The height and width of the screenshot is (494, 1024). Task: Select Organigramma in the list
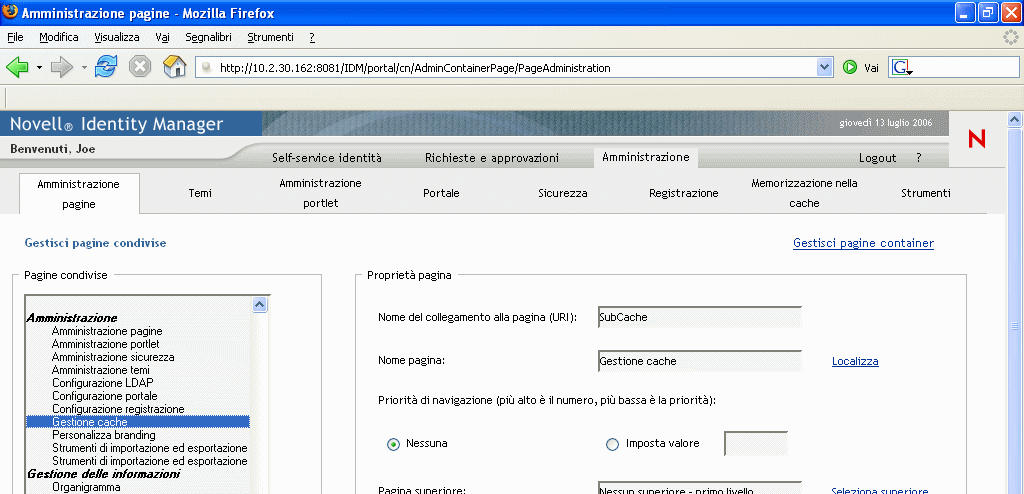pos(86,487)
